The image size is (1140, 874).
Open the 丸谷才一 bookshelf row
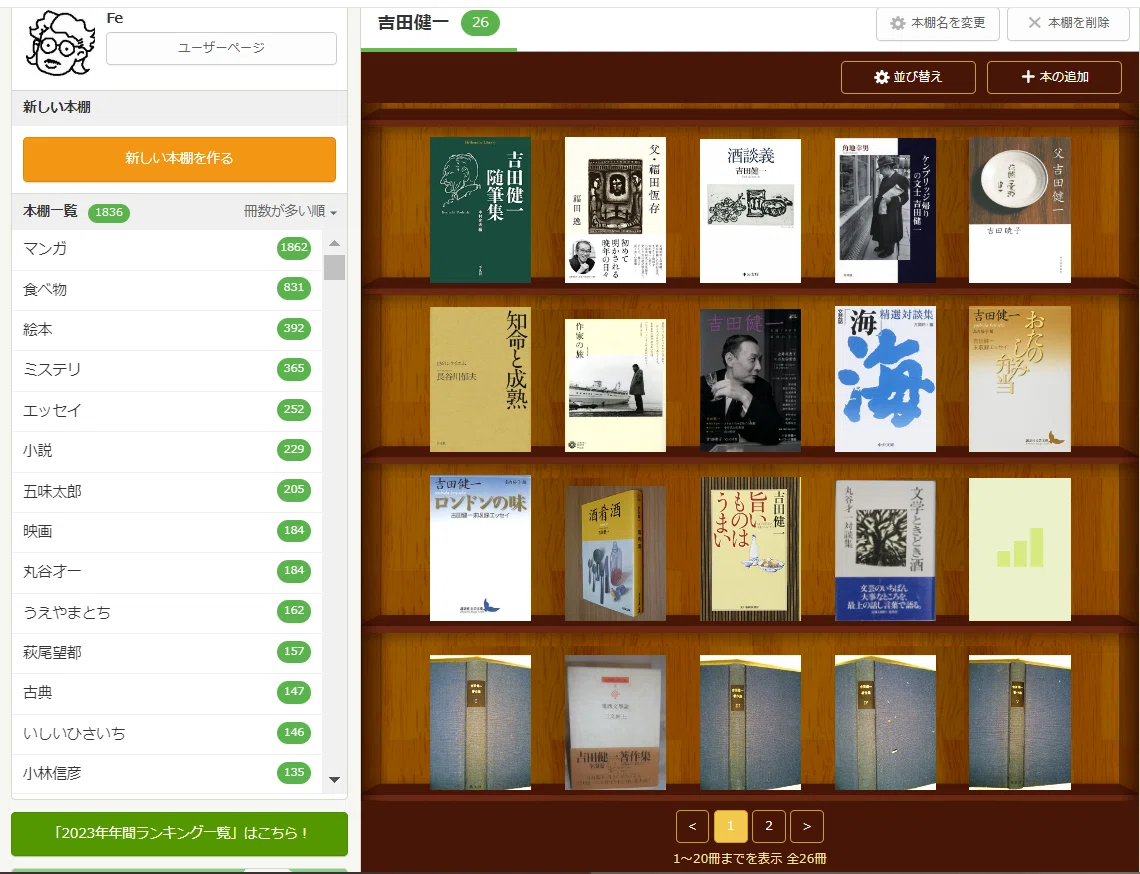(x=167, y=572)
